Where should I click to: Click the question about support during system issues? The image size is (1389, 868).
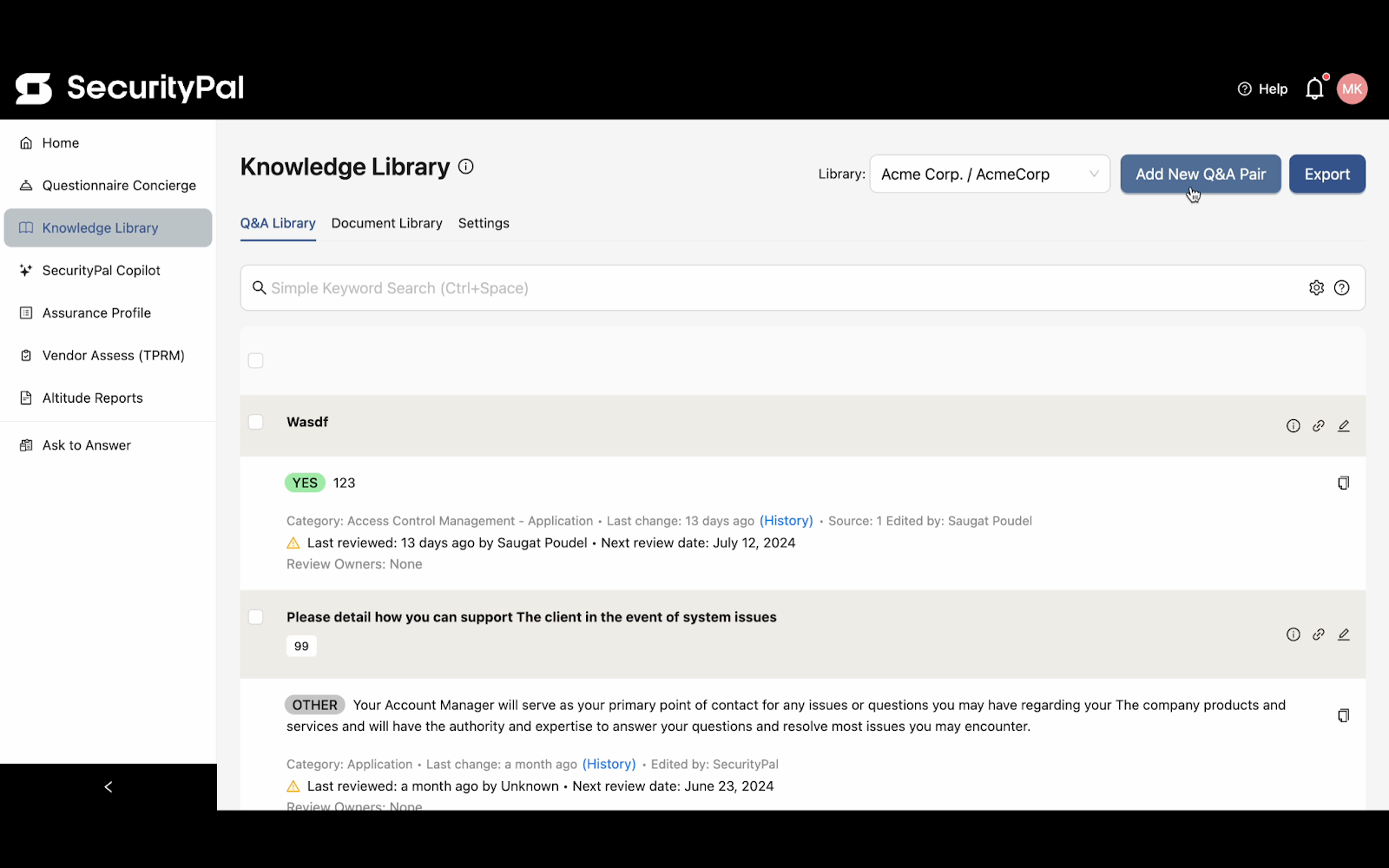pos(531,617)
